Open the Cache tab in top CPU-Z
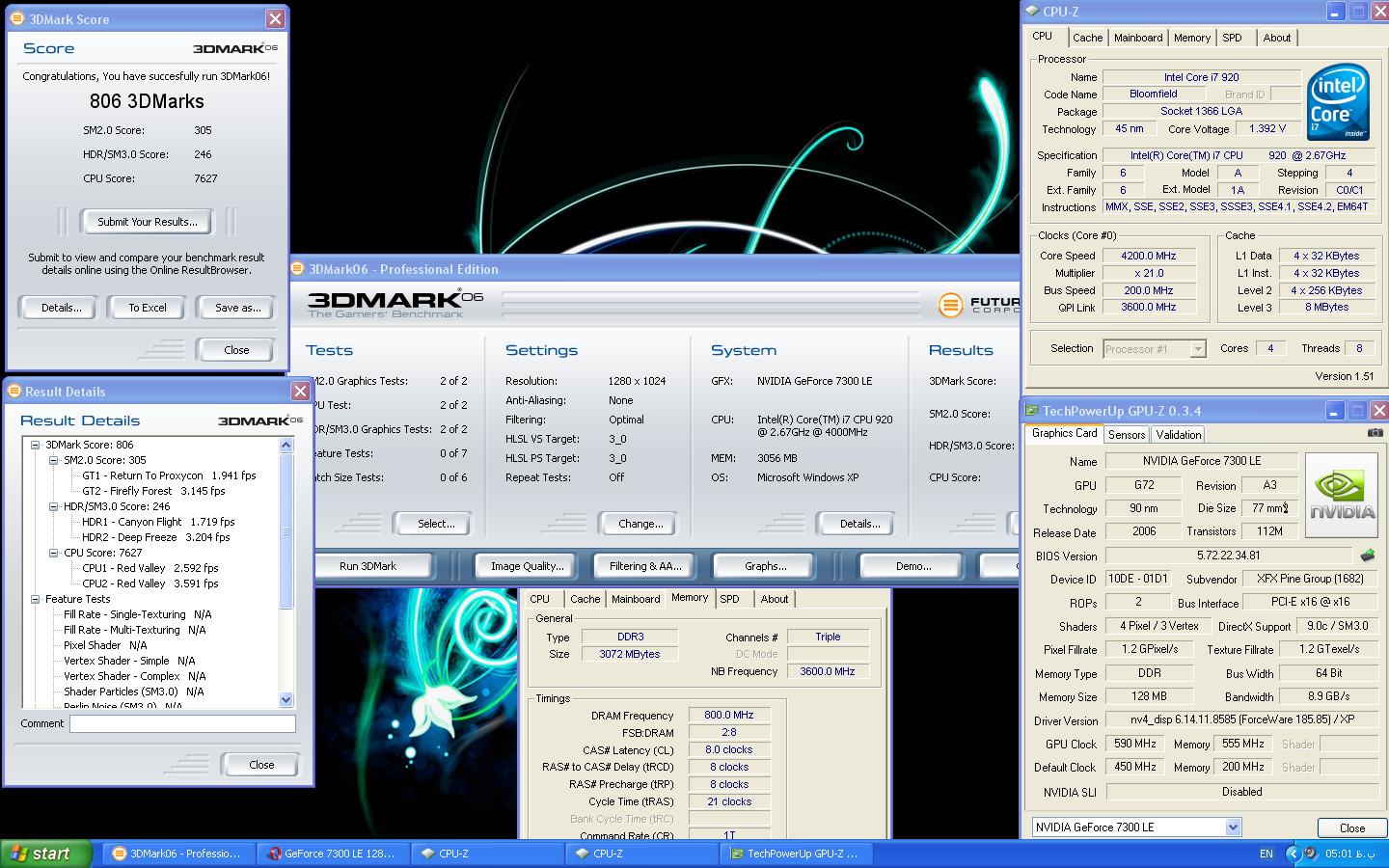1389x868 pixels. pyautogui.click(x=1087, y=38)
